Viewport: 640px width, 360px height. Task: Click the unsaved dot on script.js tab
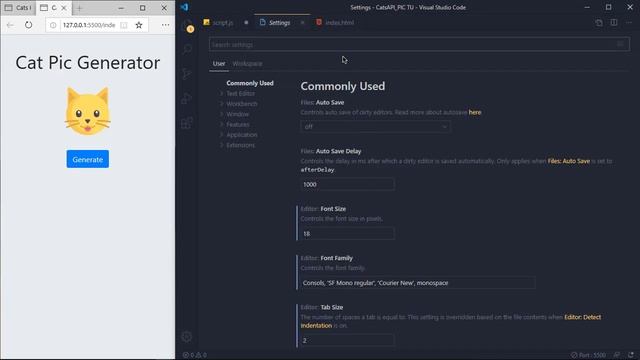point(246,23)
